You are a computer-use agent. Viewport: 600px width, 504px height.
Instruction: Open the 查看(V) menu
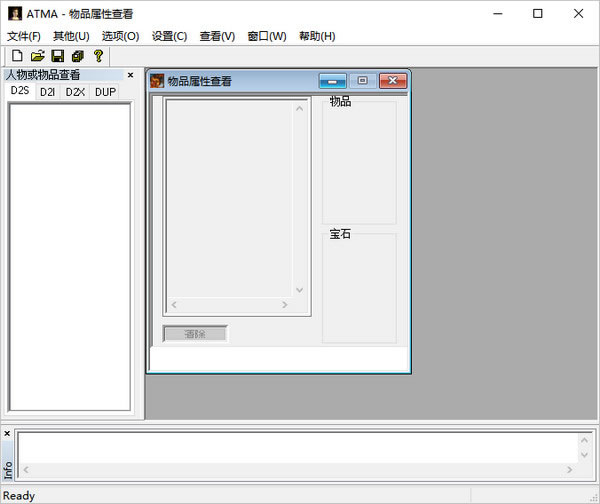[217, 36]
